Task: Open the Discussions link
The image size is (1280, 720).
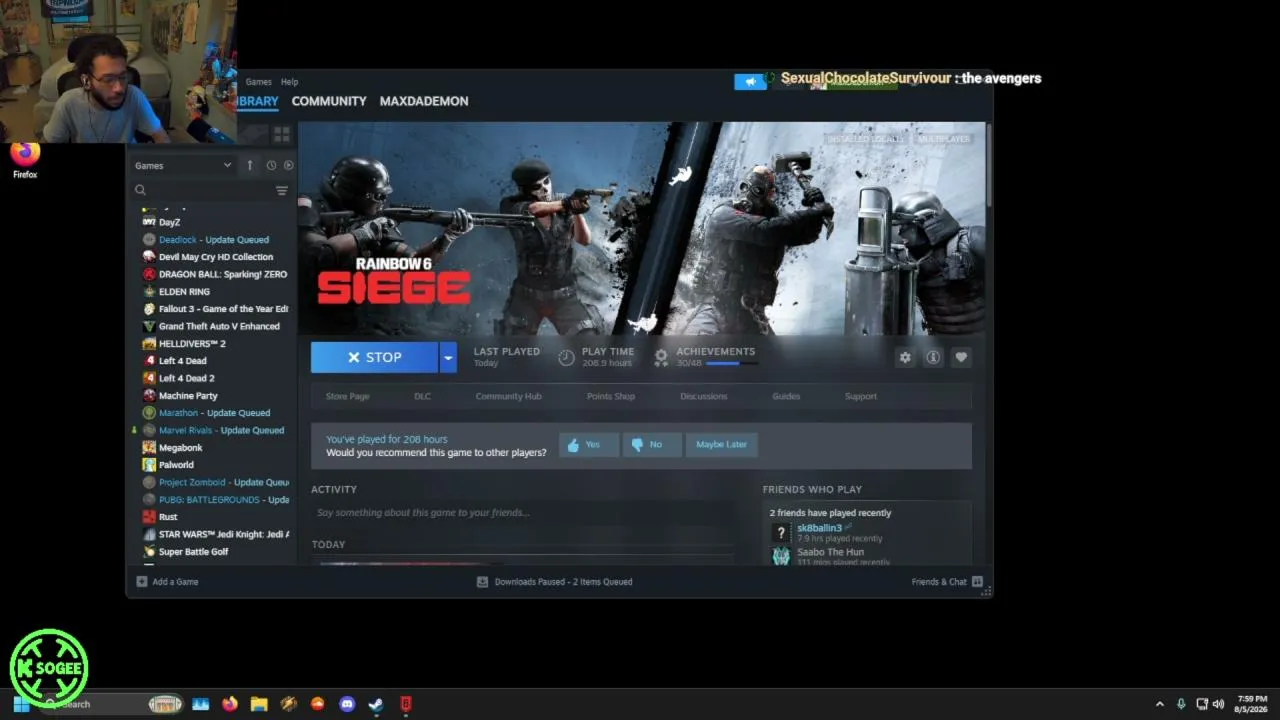Action: 704,396
